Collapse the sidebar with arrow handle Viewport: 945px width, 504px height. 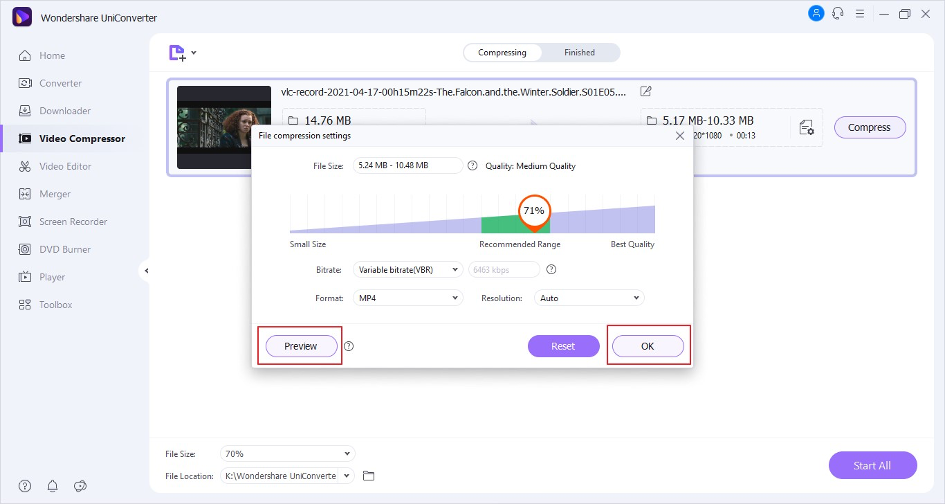(x=146, y=271)
